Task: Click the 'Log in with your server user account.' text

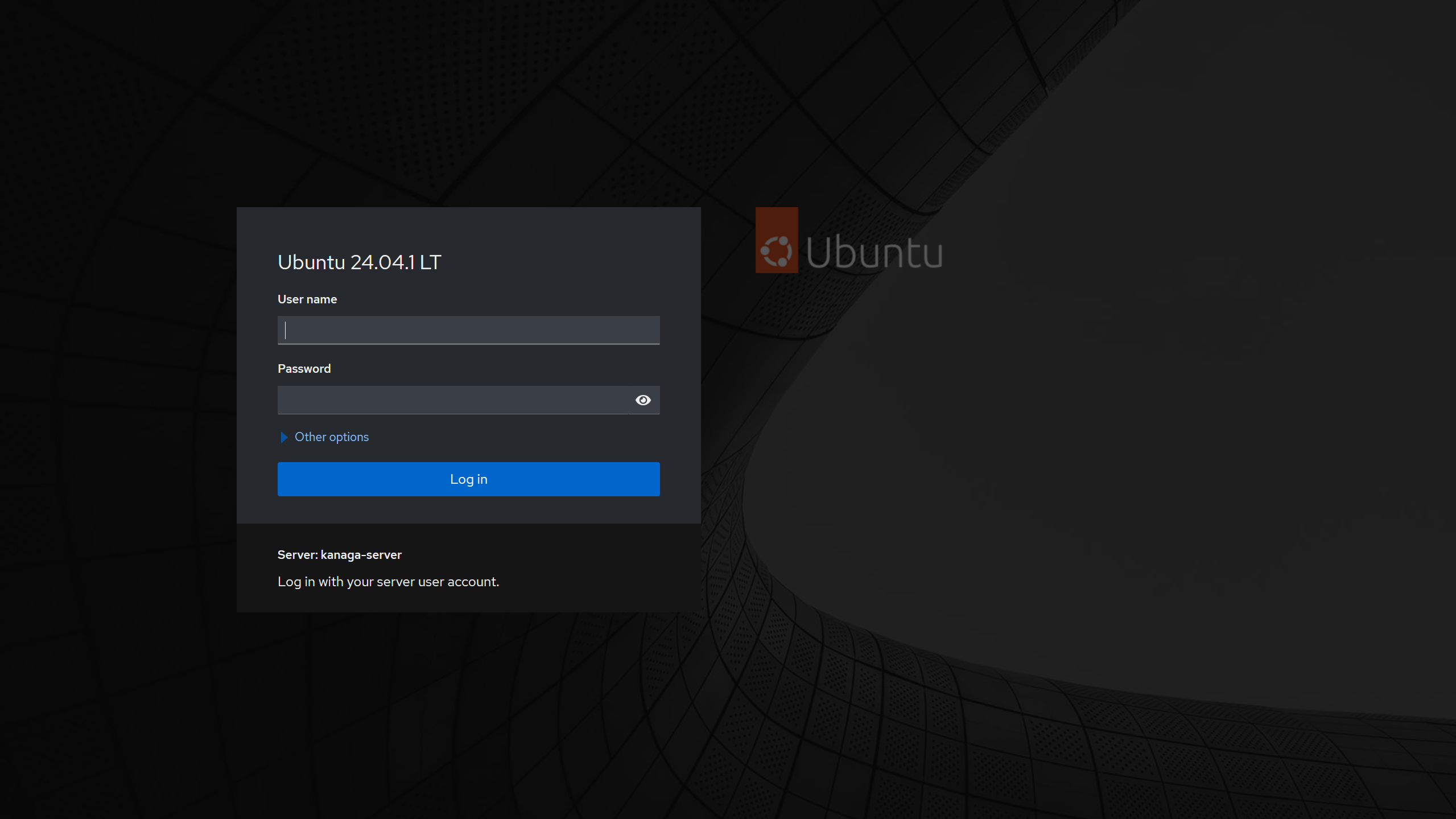Action: pos(388,582)
